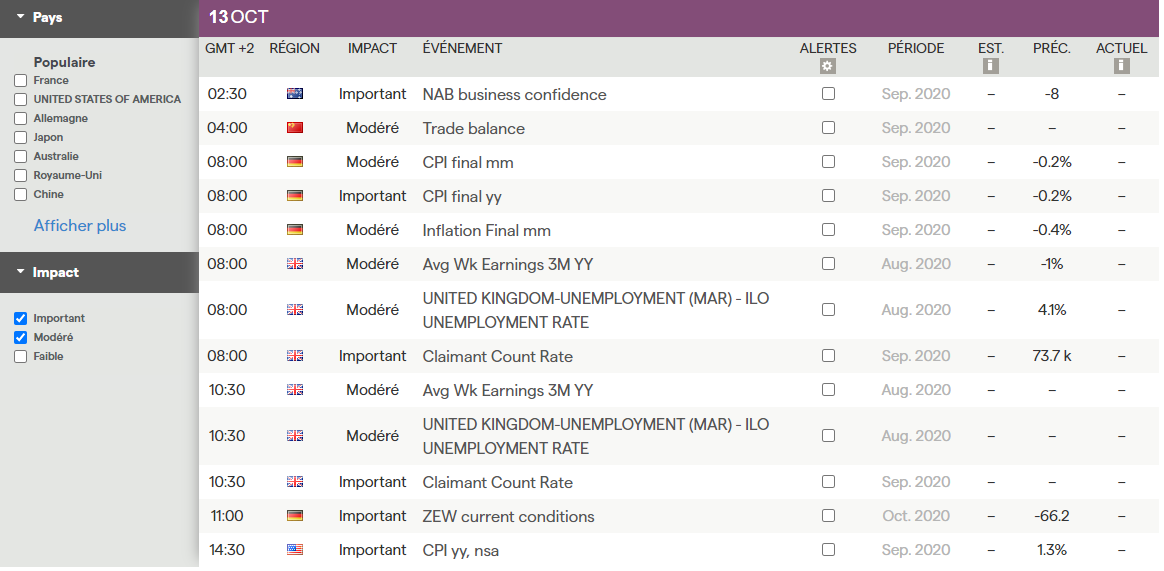Viewport: 1164px width, 571px height.
Task: Click the info icon under EST. column
Action: (991, 67)
